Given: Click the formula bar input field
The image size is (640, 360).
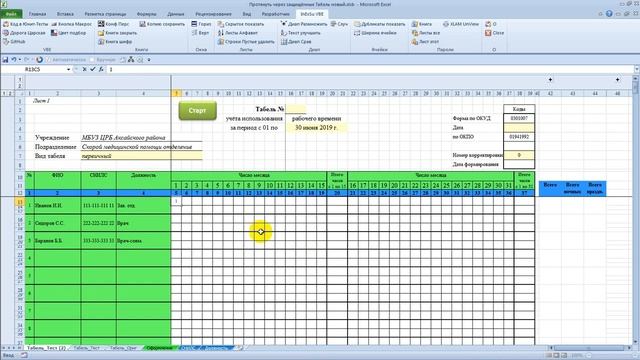Looking at the screenshot, I should tap(369, 70).
